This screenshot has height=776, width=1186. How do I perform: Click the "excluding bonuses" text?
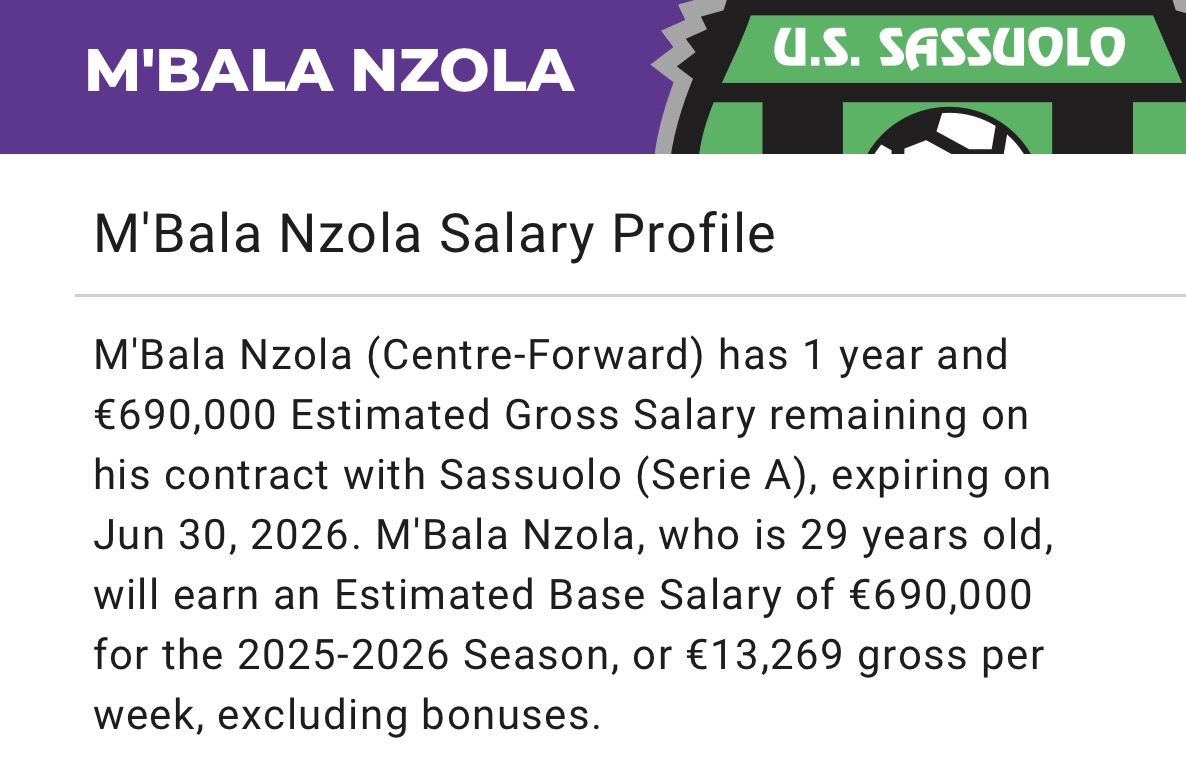tap(407, 715)
